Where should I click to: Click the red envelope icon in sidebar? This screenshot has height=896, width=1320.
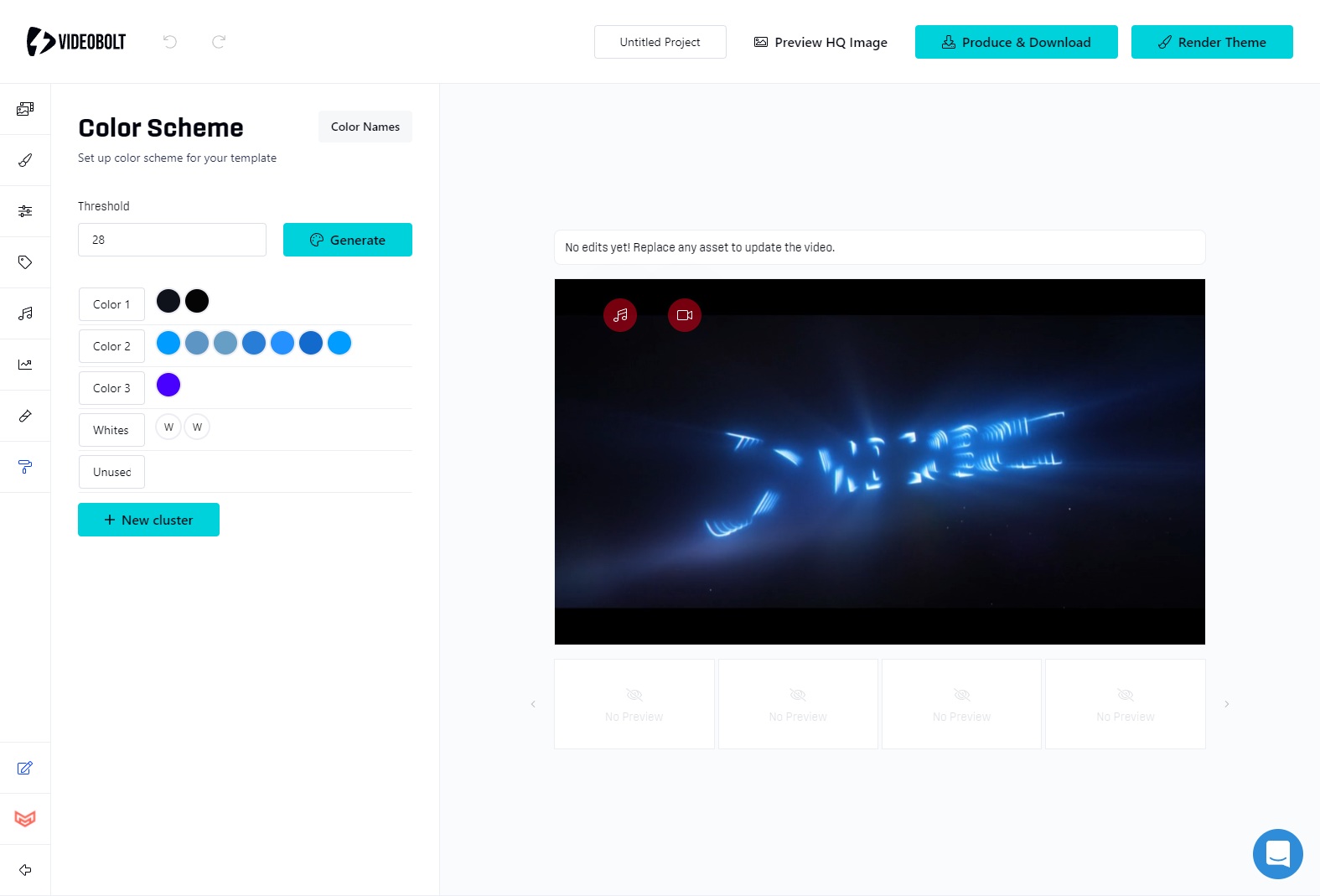coord(25,819)
